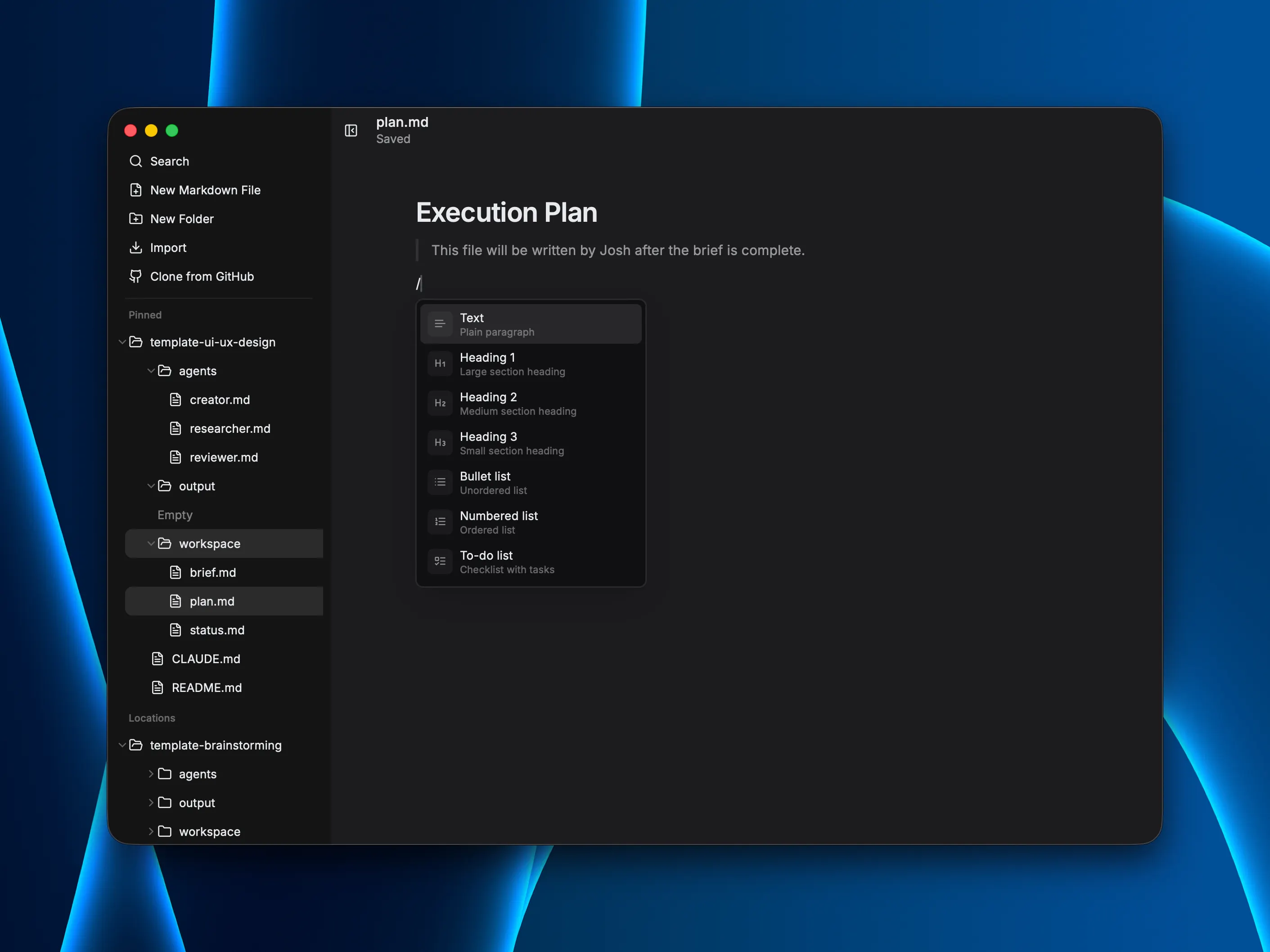Click the Search magnifier icon
The height and width of the screenshot is (952, 1270).
coord(135,161)
